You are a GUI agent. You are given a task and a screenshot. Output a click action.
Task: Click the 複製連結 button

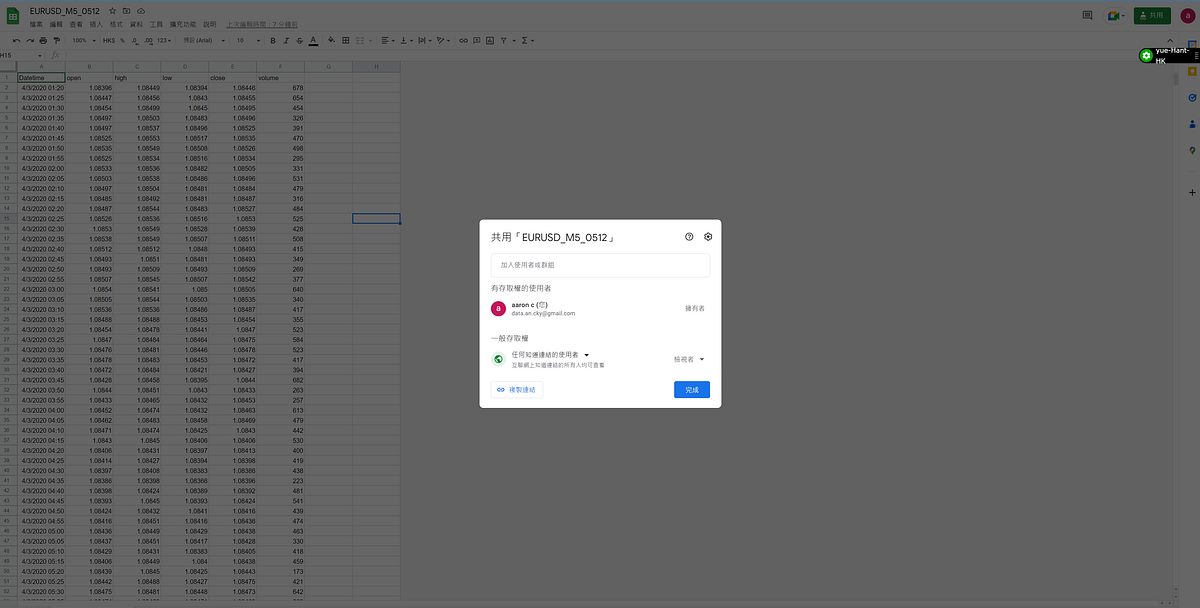(517, 389)
